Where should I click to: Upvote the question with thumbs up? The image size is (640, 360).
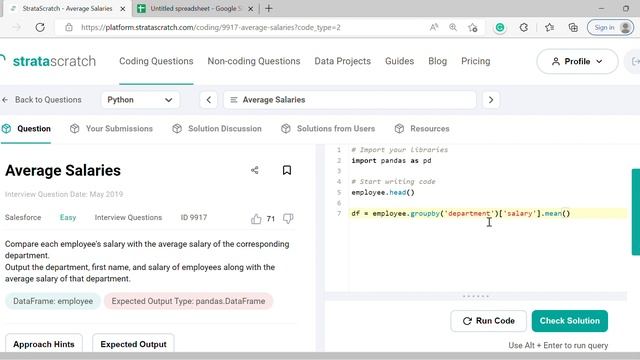256,219
